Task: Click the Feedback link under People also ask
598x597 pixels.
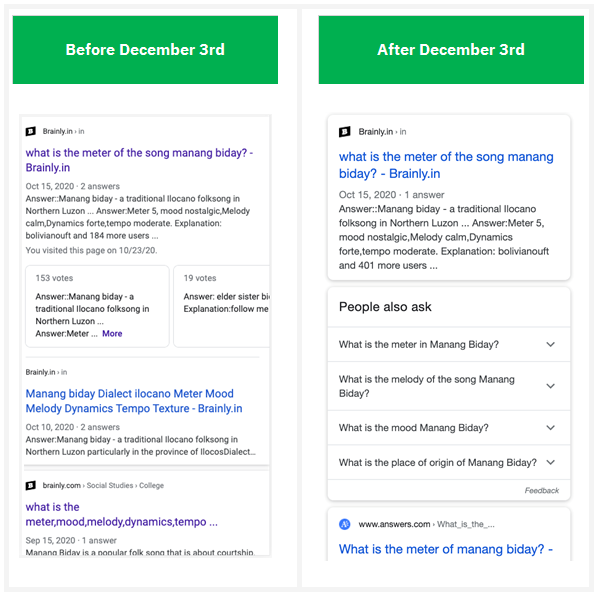Action: (542, 490)
